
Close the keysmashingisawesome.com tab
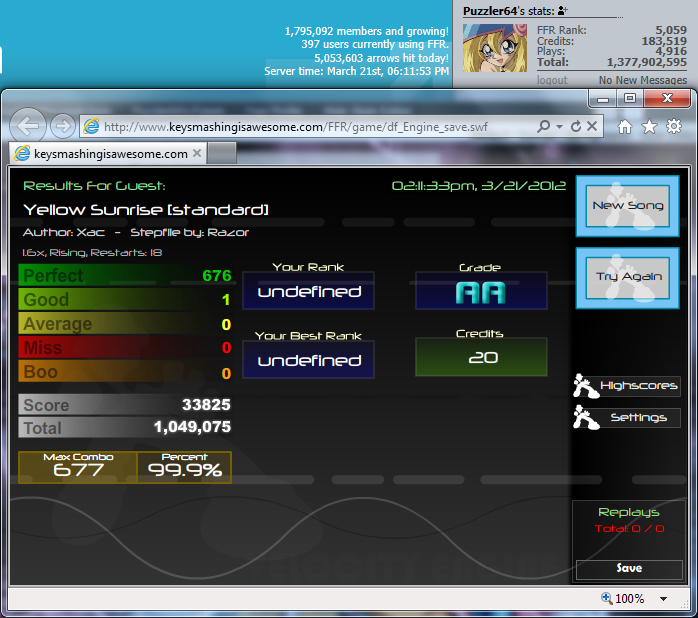click(x=197, y=153)
